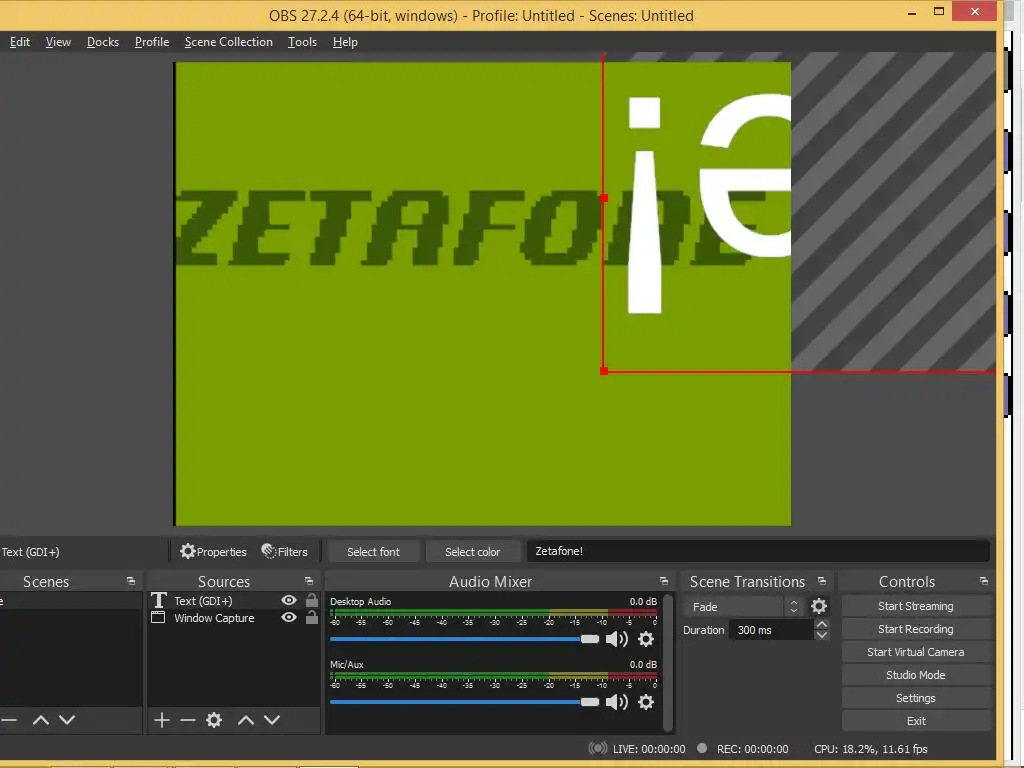
Task: Toggle visibility of the Text (GDI+) source
Action: [289, 600]
